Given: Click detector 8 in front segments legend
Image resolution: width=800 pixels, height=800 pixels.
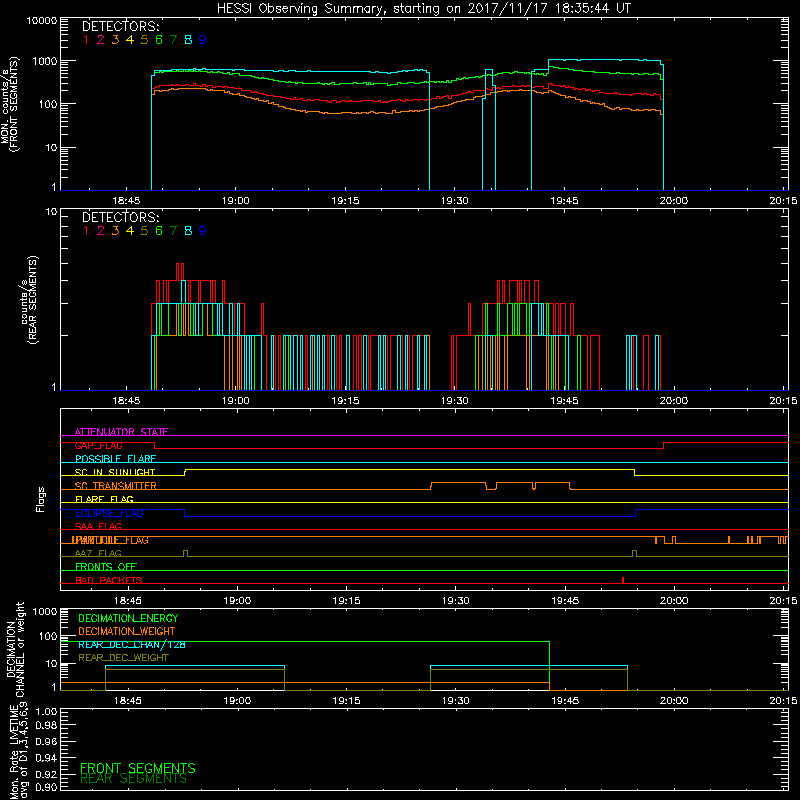Looking at the screenshot, I should (x=188, y=40).
